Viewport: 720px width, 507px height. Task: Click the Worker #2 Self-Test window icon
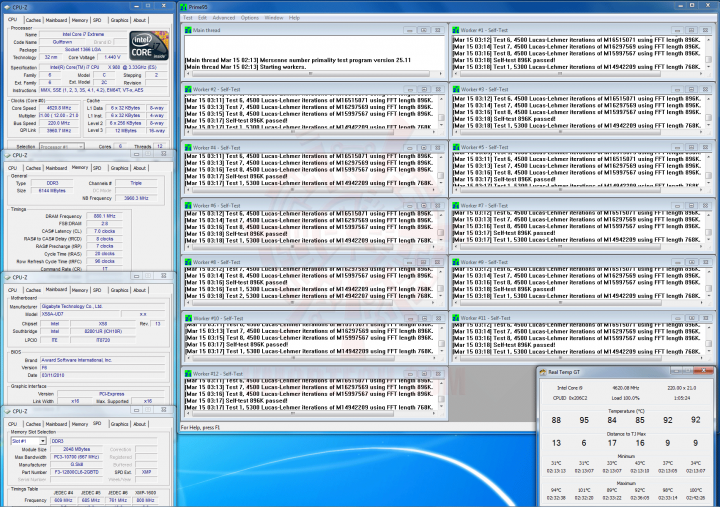tap(188, 89)
